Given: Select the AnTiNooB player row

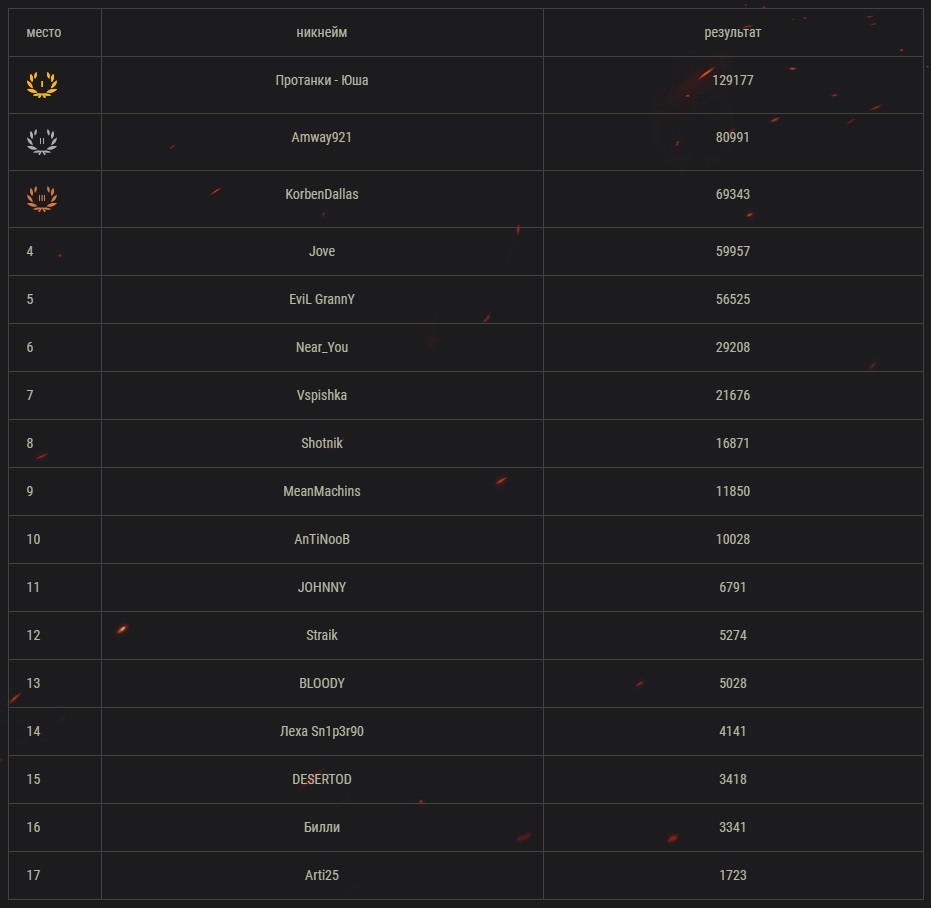Looking at the screenshot, I should [x=322, y=539].
